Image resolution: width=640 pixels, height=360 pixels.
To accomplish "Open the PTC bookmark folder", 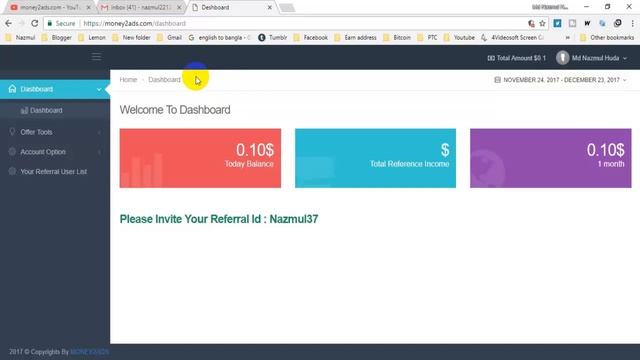I will point(427,38).
